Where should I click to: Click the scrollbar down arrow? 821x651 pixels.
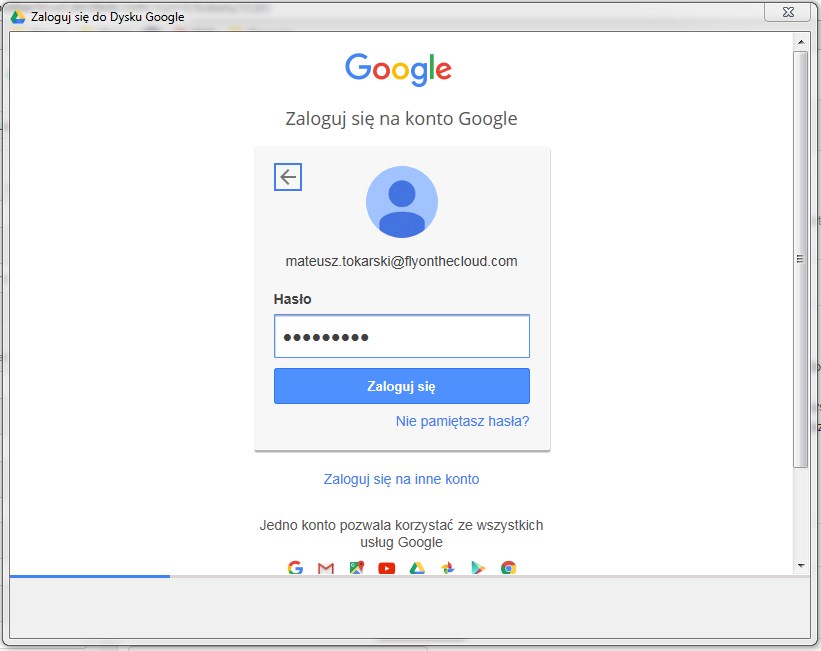coord(801,566)
